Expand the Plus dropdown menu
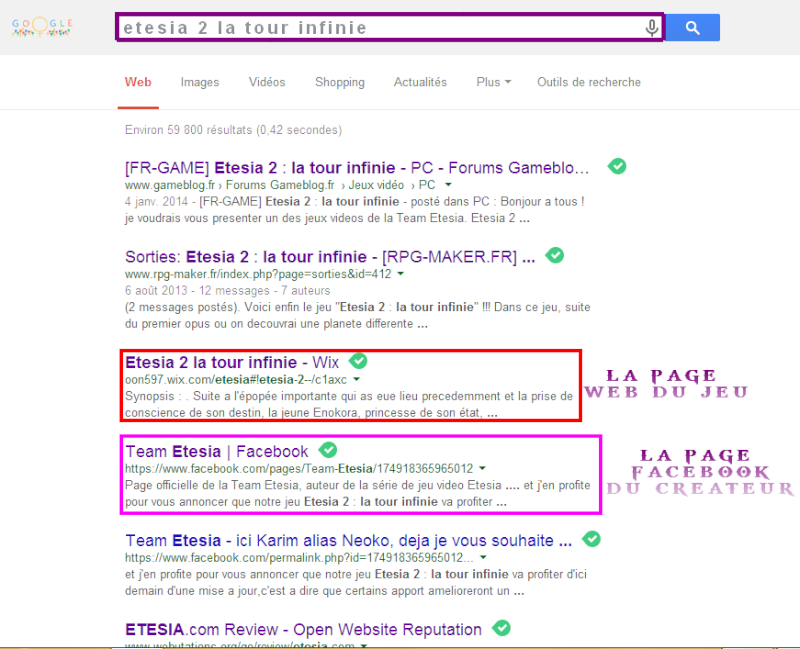The width and height of the screenshot is (800, 649). tap(493, 82)
